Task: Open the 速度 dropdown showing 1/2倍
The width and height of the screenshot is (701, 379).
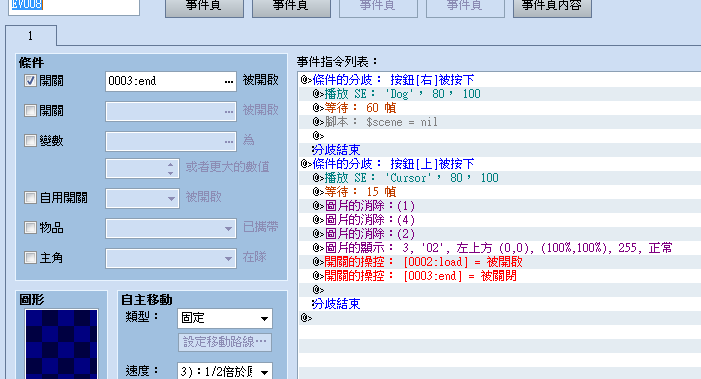Action: pos(264,372)
